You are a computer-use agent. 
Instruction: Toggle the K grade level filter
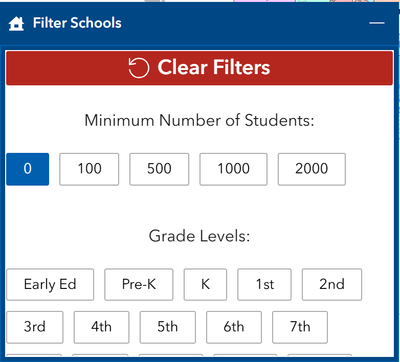tap(205, 285)
